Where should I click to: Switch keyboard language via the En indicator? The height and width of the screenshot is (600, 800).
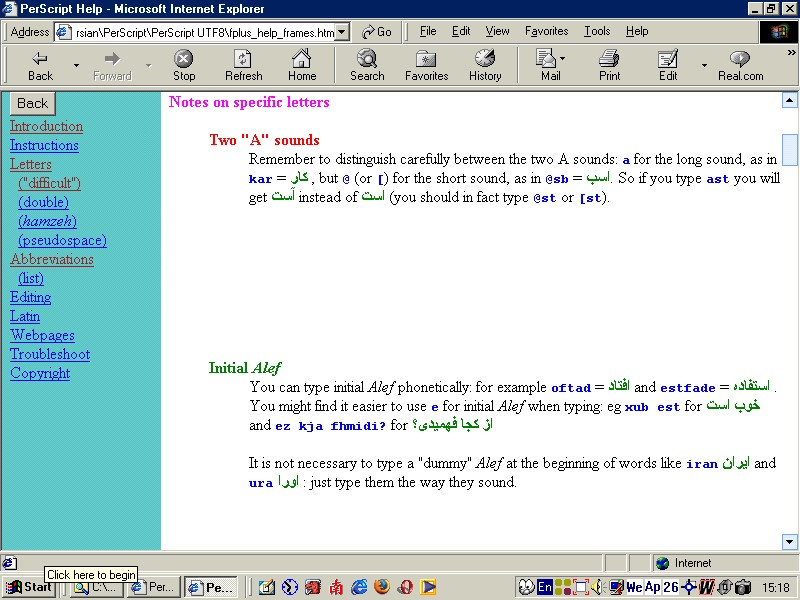(545, 588)
